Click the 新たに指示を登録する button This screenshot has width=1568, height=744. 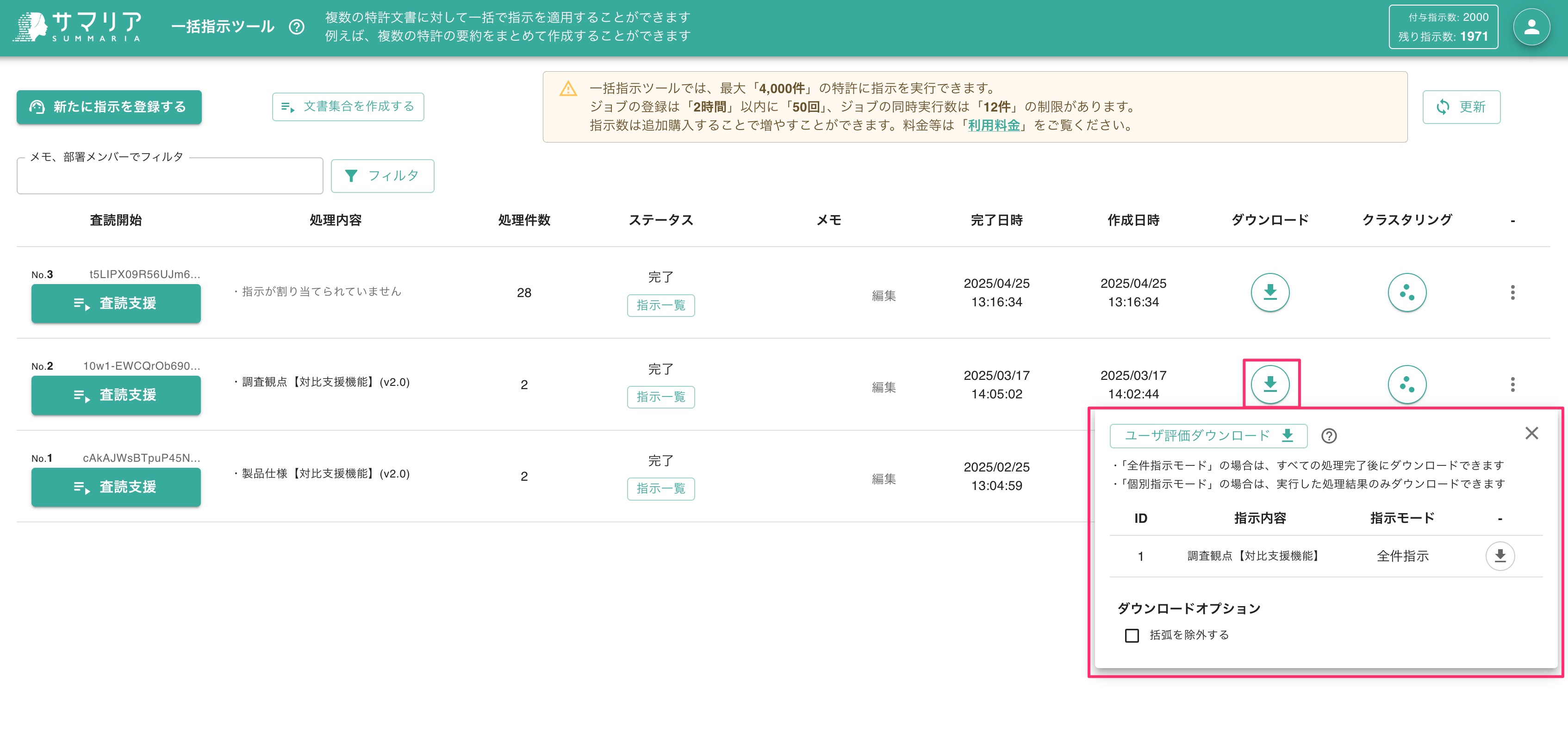[109, 107]
